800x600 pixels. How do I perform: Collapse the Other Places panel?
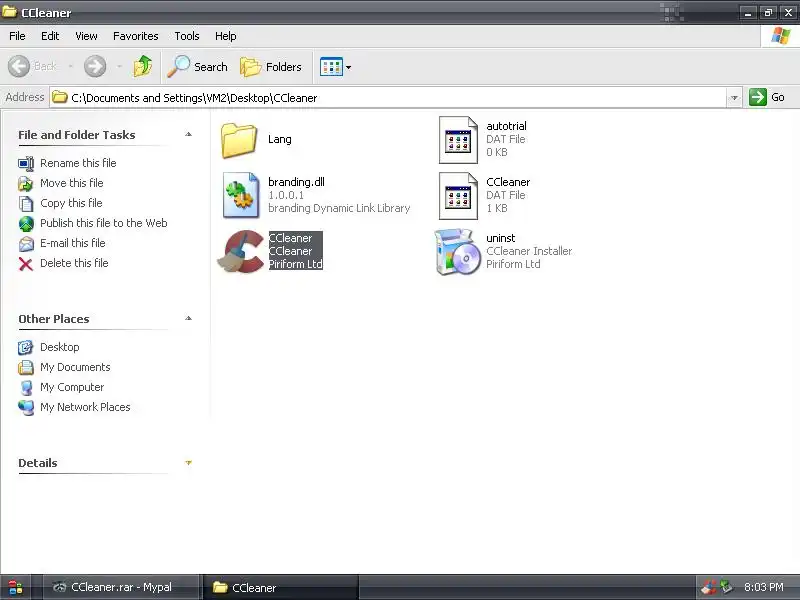pyautogui.click(x=188, y=318)
